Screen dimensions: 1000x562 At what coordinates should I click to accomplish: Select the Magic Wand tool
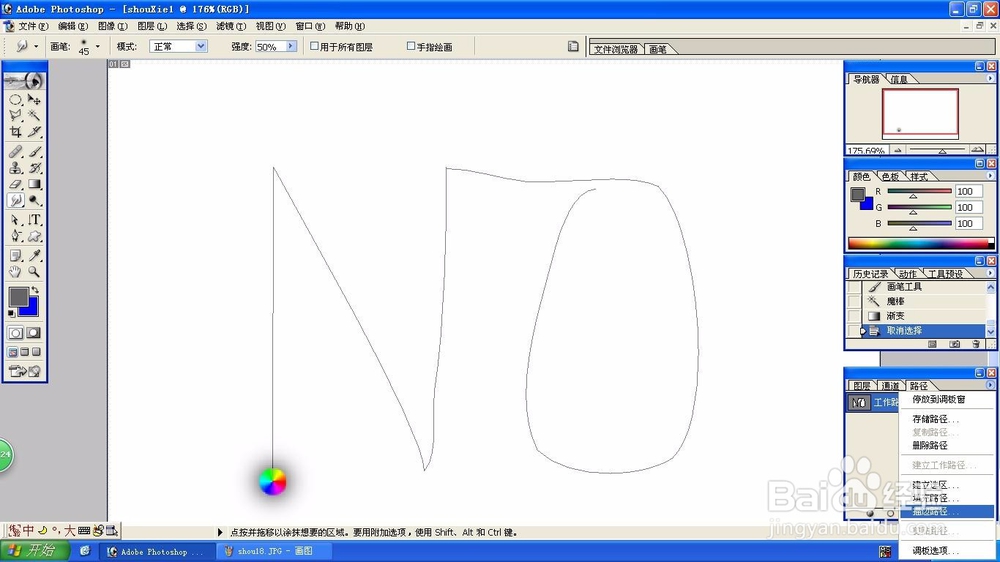34,115
